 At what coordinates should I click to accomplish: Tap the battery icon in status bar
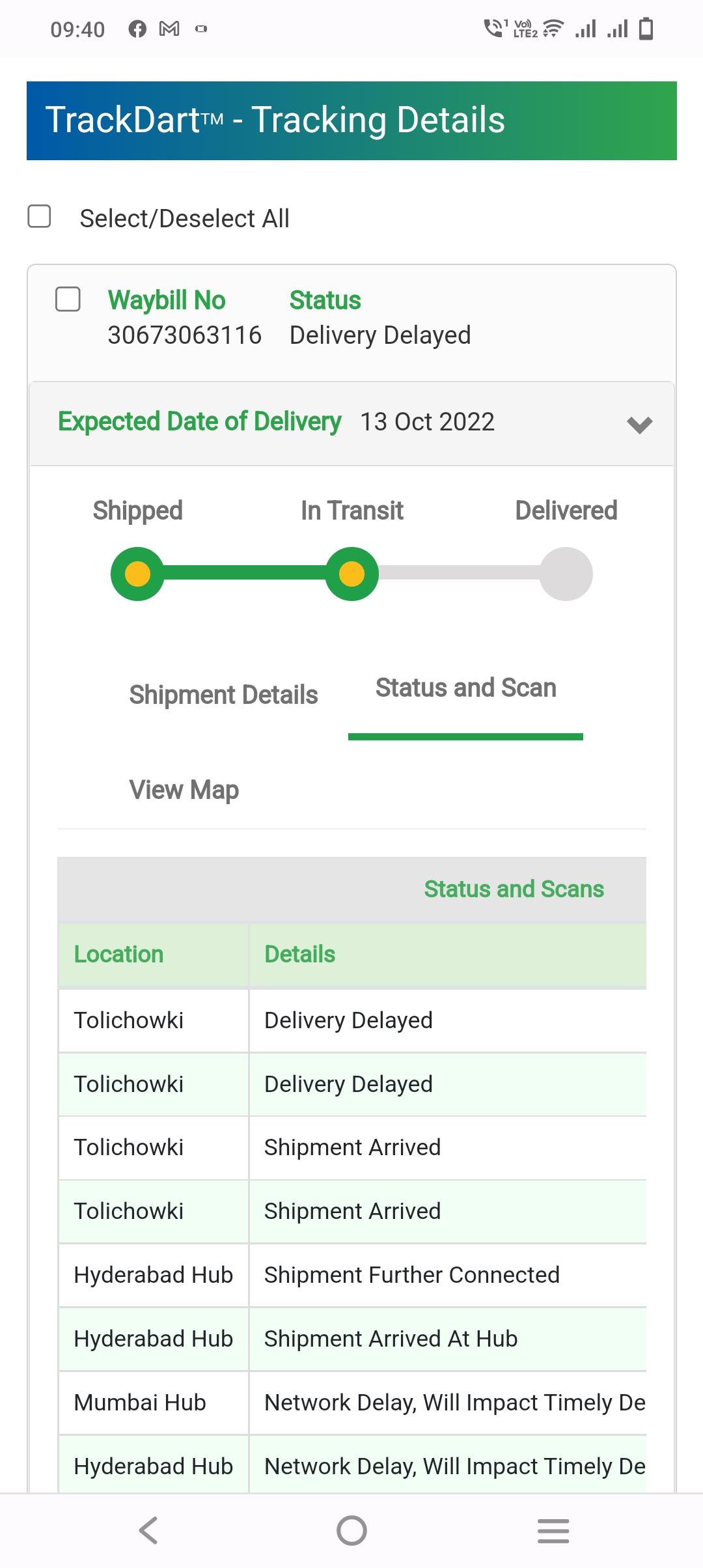click(646, 29)
